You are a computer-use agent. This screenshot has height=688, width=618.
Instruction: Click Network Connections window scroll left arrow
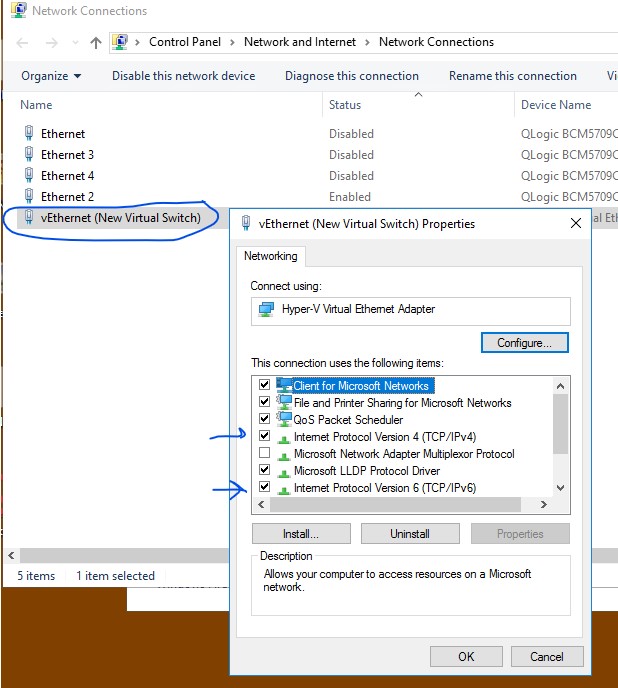(11, 555)
